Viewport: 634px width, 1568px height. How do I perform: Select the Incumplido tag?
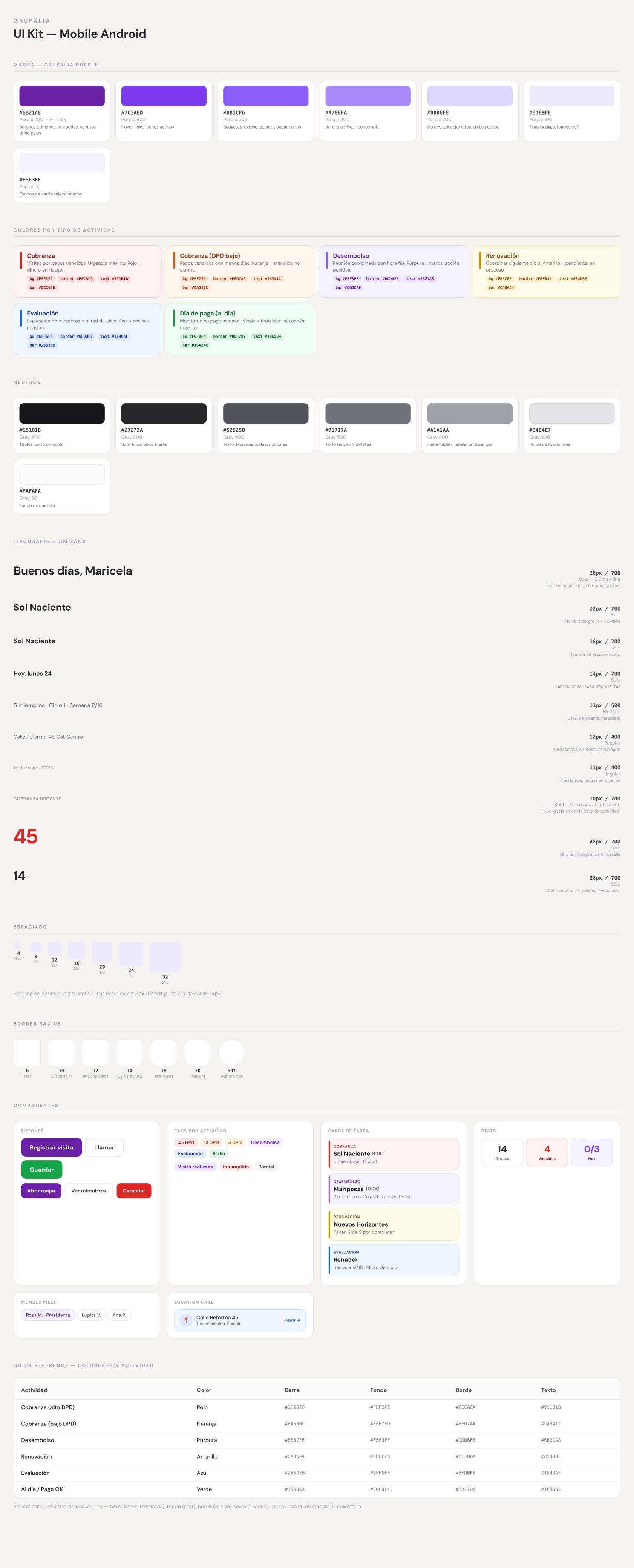click(236, 1167)
